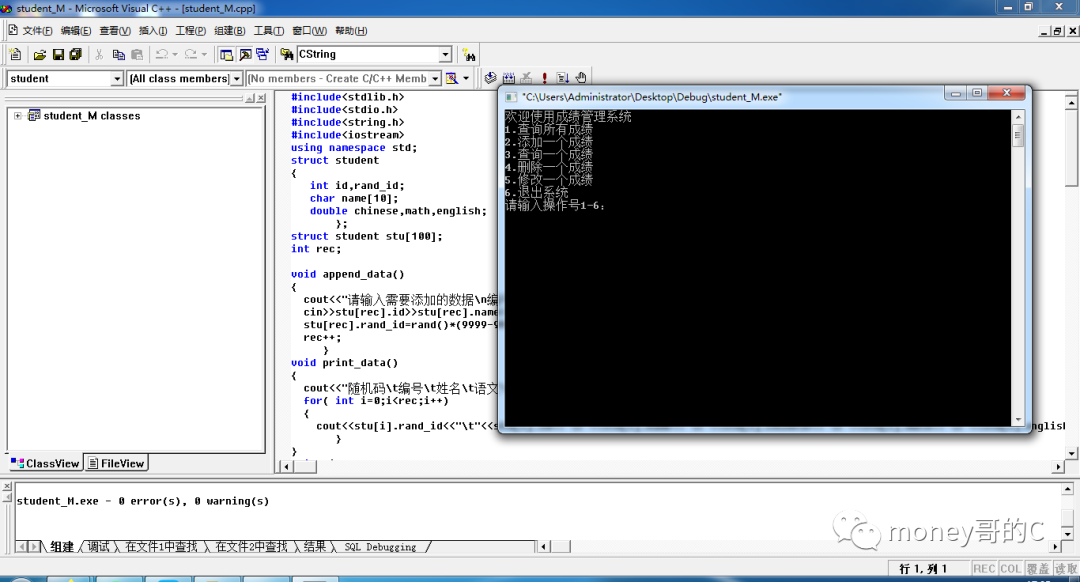Switch to the ClassView tab
1080x582 pixels.
[45, 464]
